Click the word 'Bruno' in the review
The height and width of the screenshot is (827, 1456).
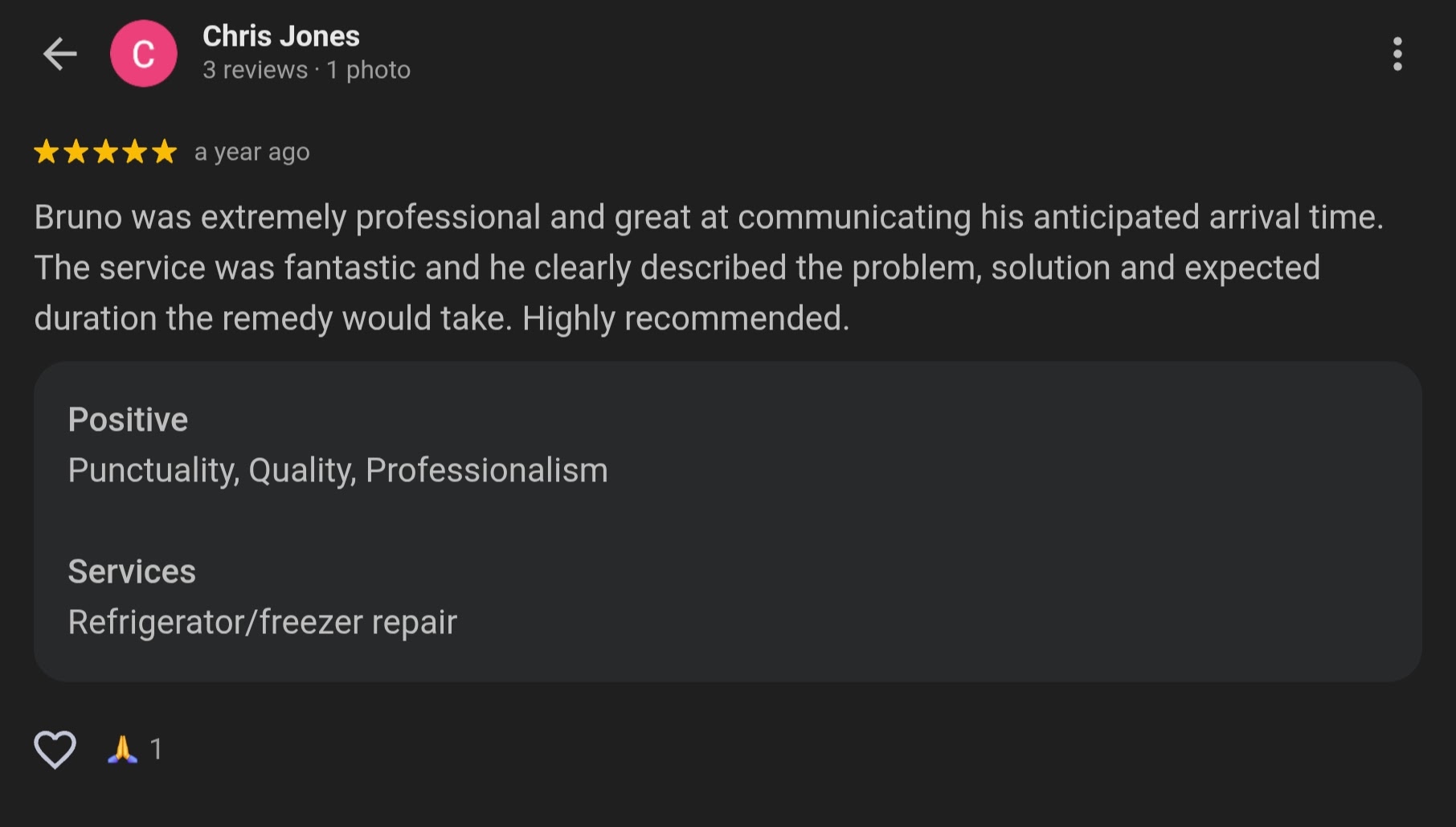77,217
